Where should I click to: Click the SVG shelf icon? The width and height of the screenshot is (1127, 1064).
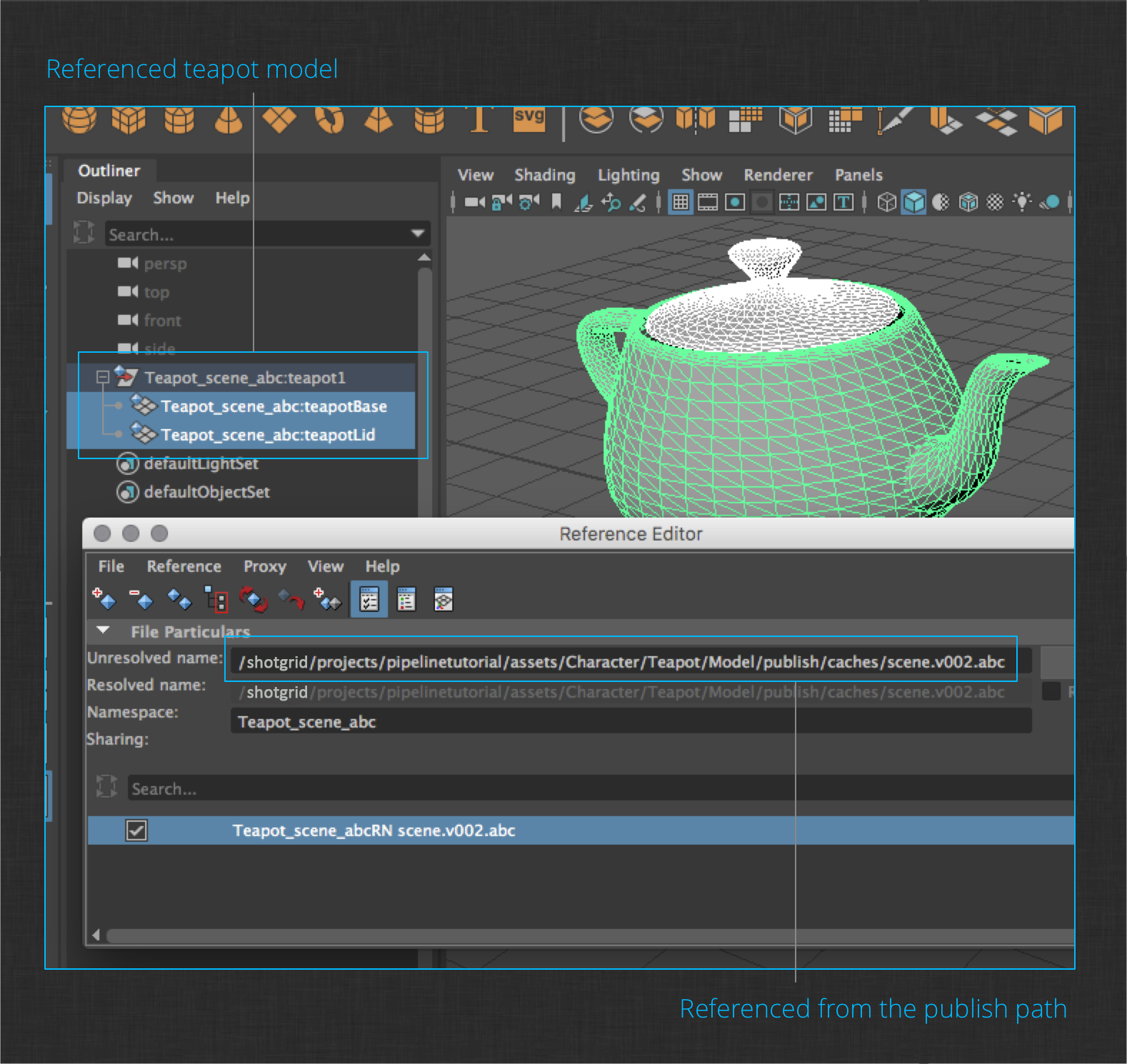[529, 119]
